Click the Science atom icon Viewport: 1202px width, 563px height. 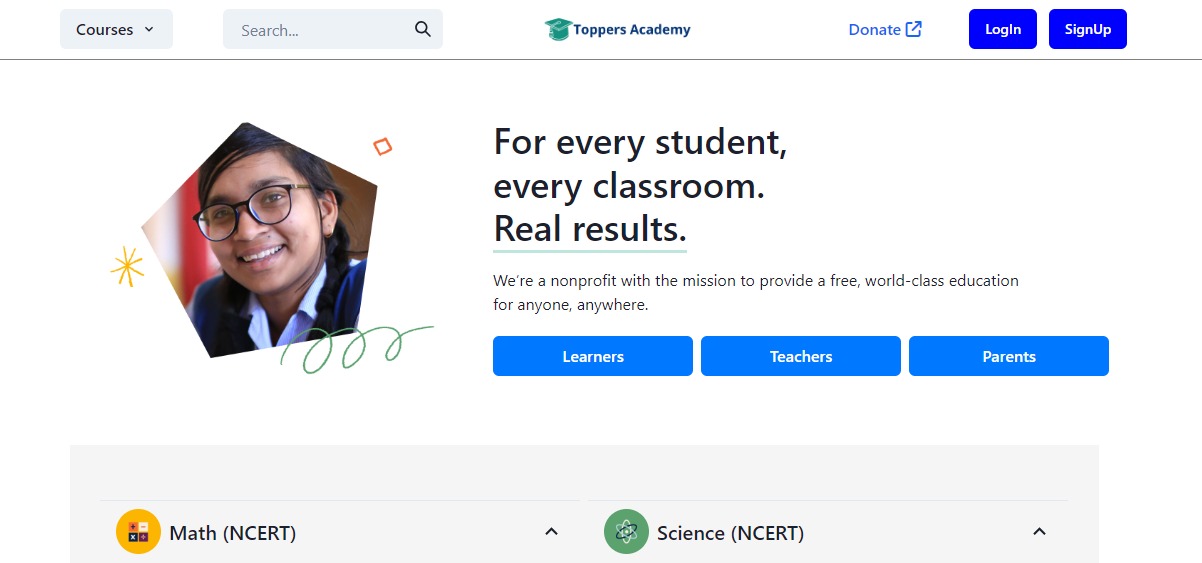[626, 532]
